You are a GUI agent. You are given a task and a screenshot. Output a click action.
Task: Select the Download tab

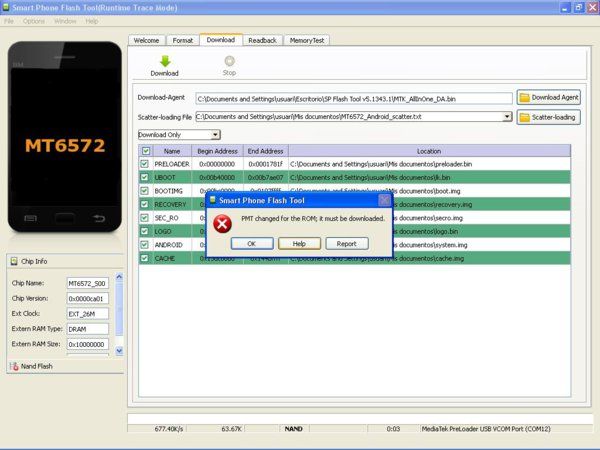click(x=221, y=39)
